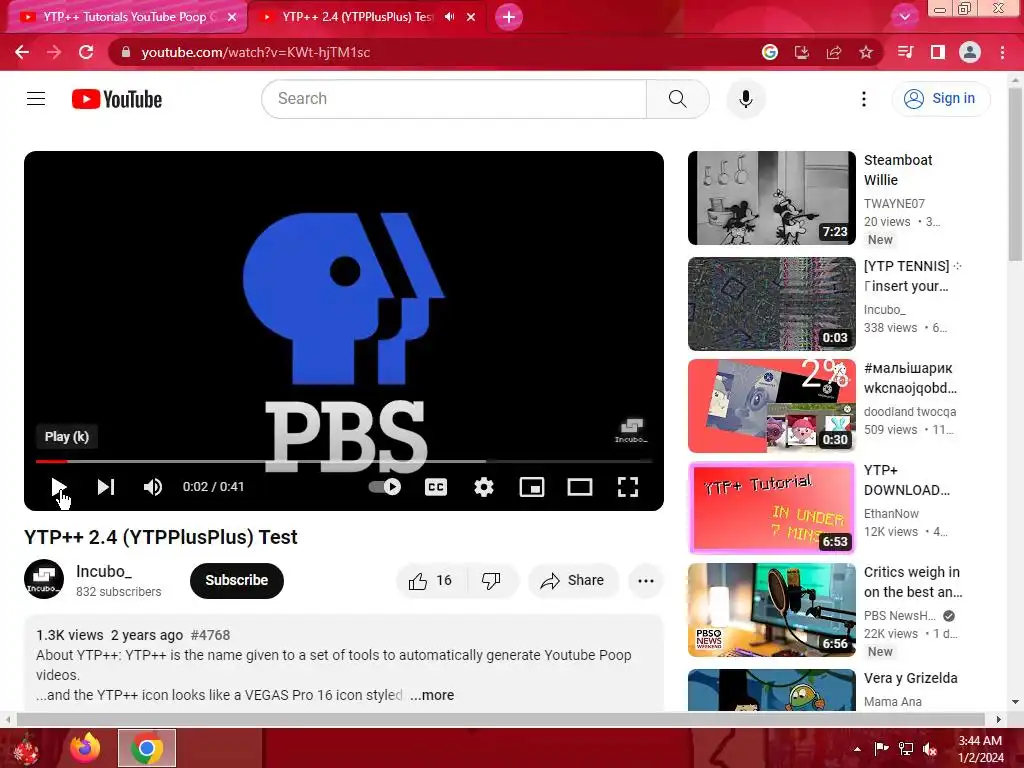Search with voice microphone
This screenshot has height=768, width=1024.
point(746,99)
